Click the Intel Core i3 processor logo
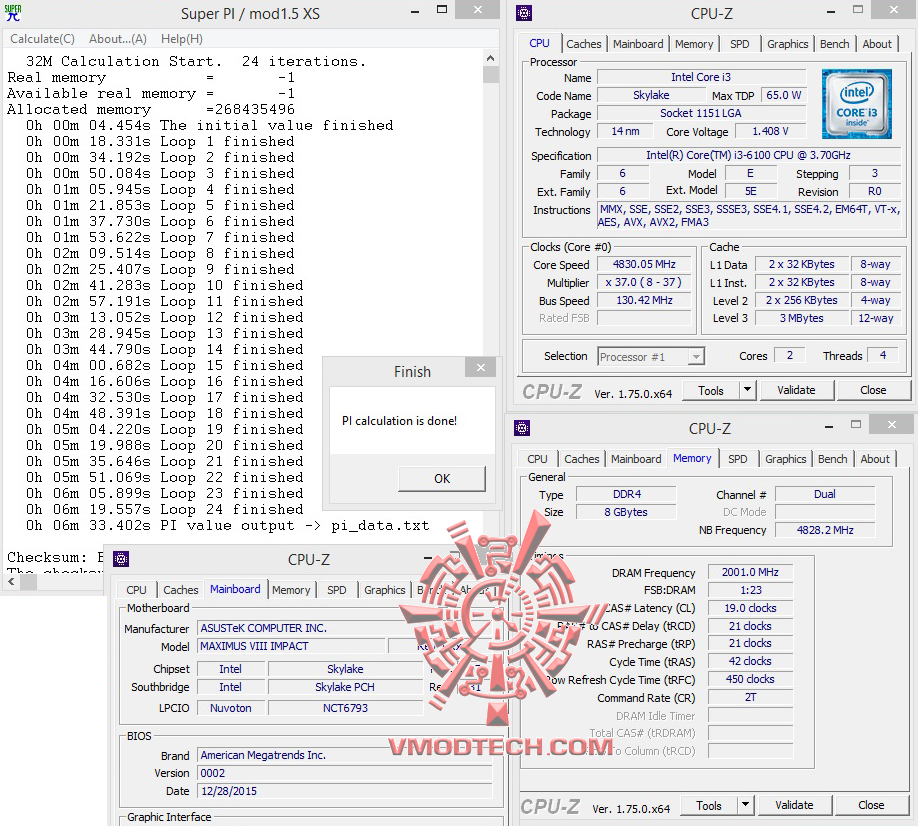Image resolution: width=918 pixels, height=826 pixels. point(856,104)
